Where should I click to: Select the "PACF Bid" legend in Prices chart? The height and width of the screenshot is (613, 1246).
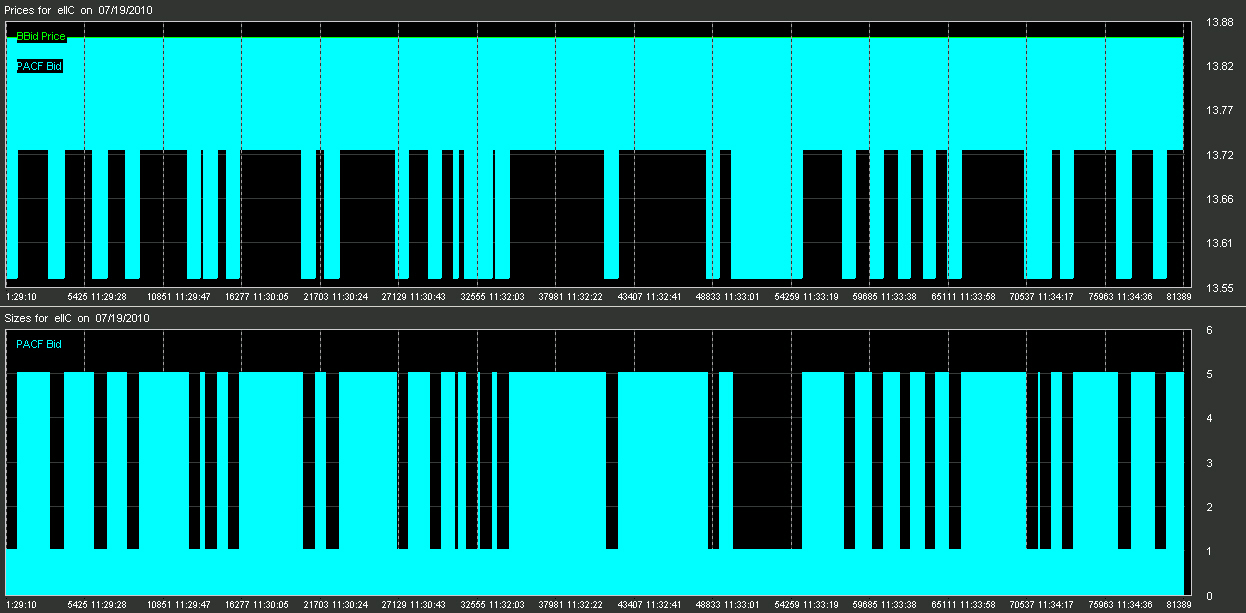(40, 67)
